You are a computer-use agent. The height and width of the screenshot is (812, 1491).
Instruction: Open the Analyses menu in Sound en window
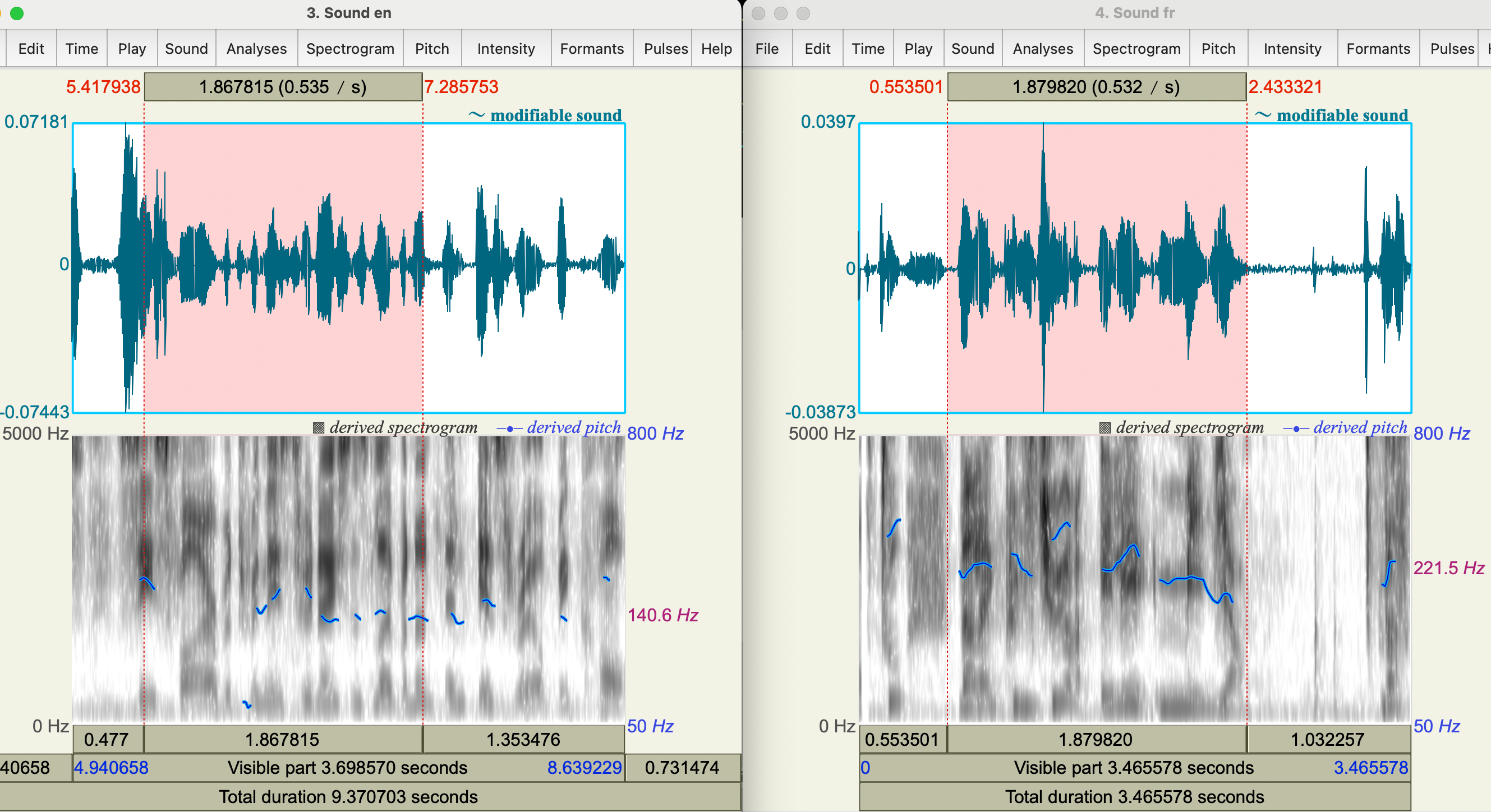[x=256, y=49]
